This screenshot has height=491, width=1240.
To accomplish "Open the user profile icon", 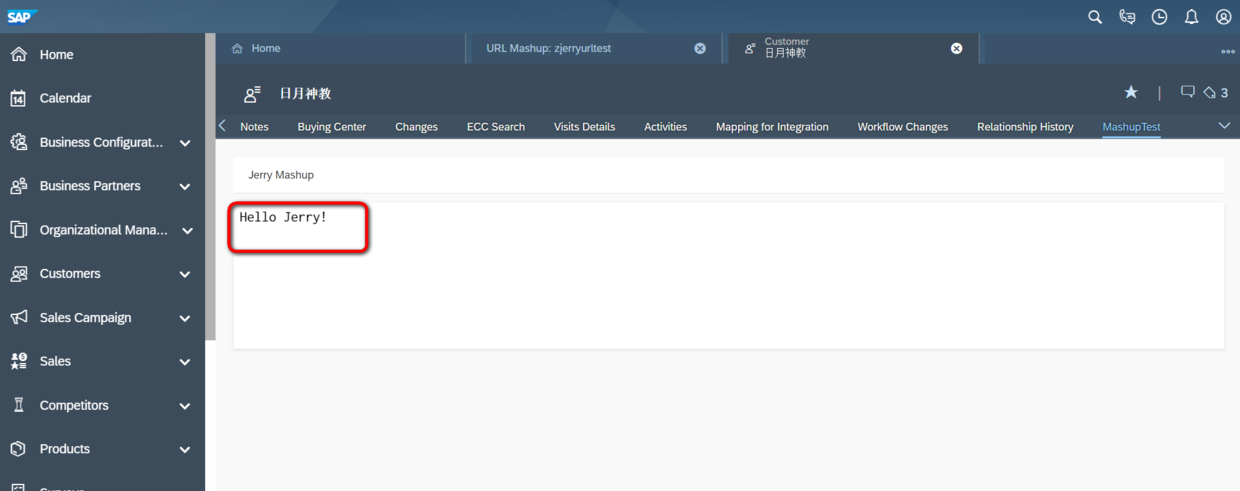I will (1223, 17).
